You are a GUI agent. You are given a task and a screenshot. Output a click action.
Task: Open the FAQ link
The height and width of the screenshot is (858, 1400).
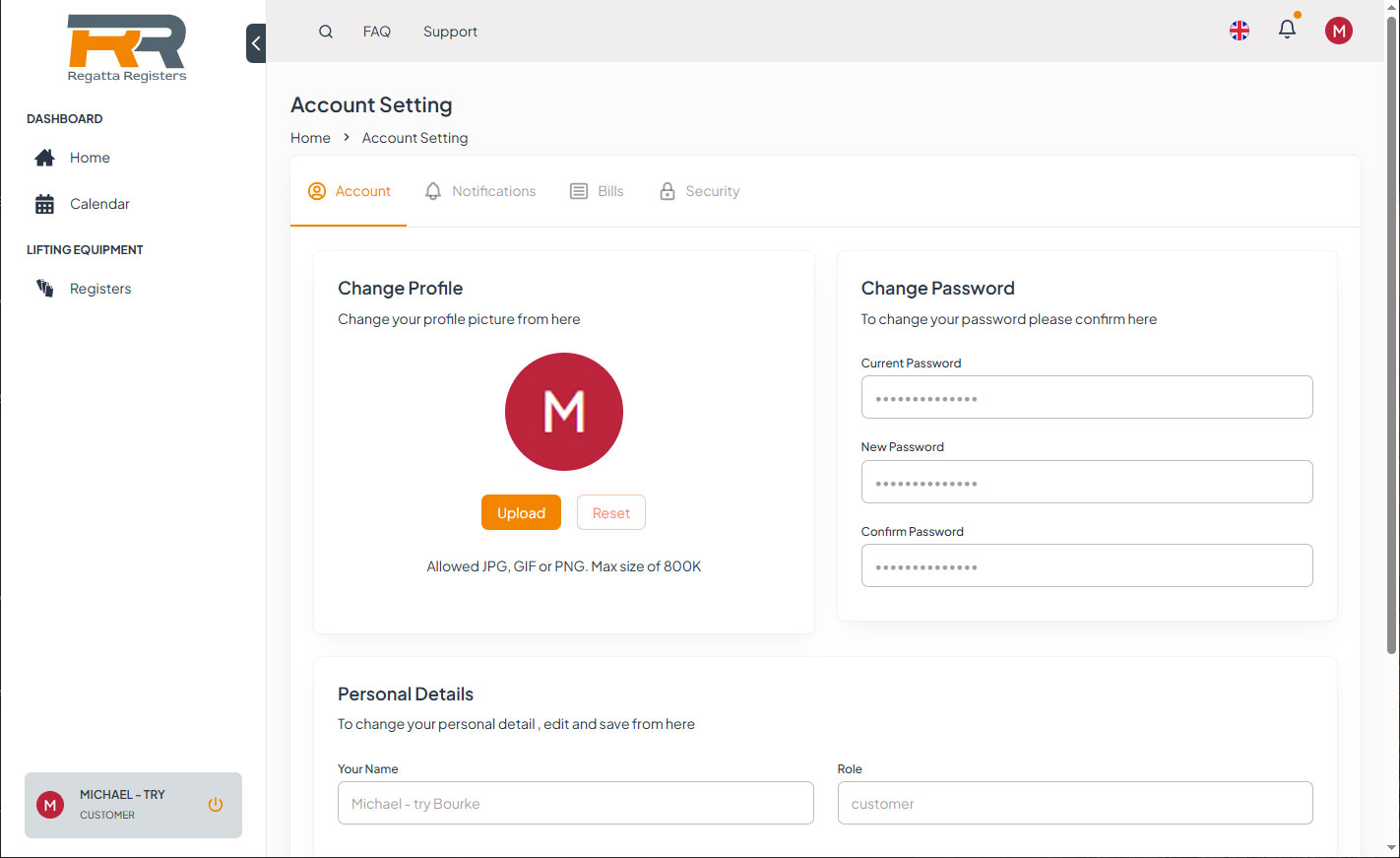tap(376, 31)
